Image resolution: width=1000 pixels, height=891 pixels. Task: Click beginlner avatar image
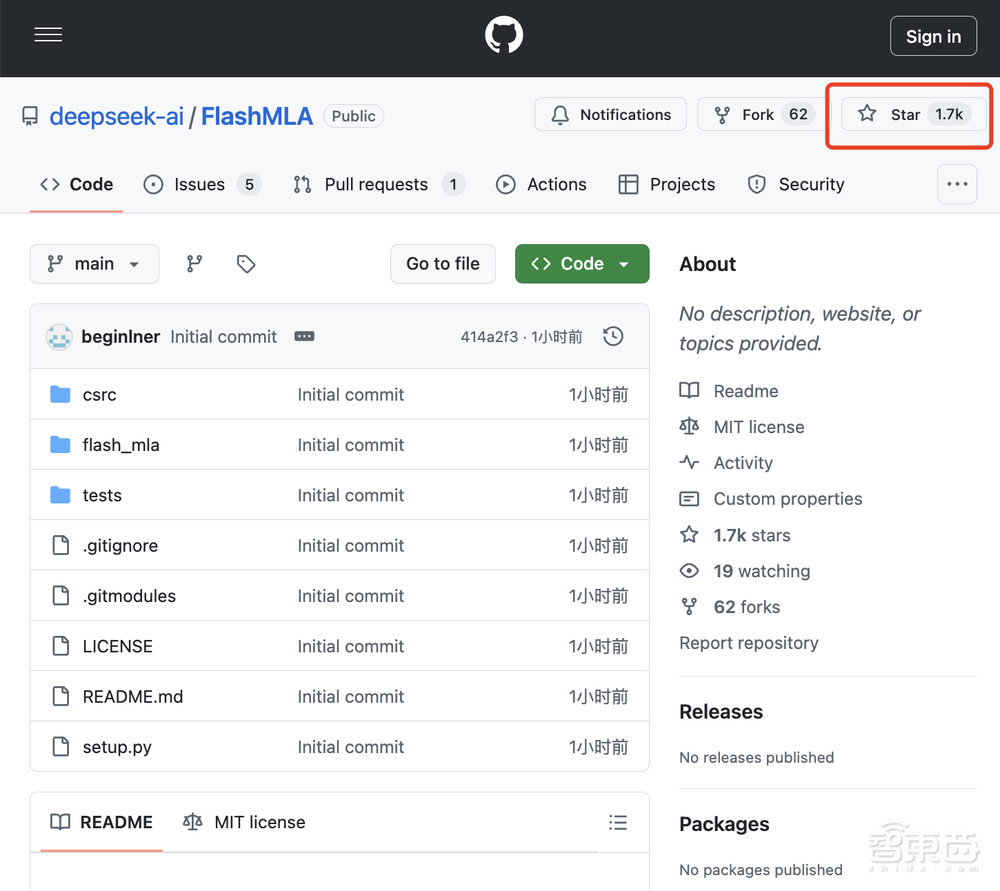point(60,337)
